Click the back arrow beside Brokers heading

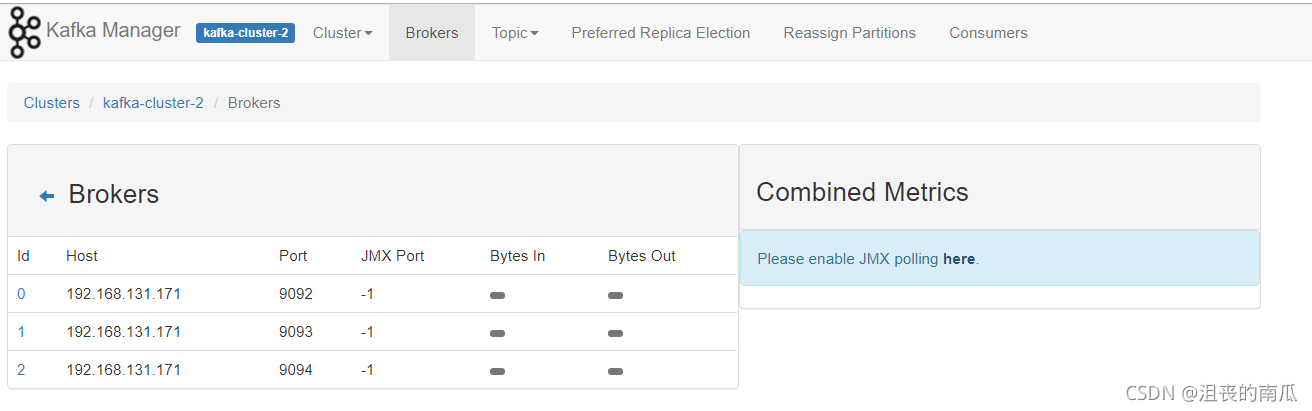pyautogui.click(x=47, y=196)
